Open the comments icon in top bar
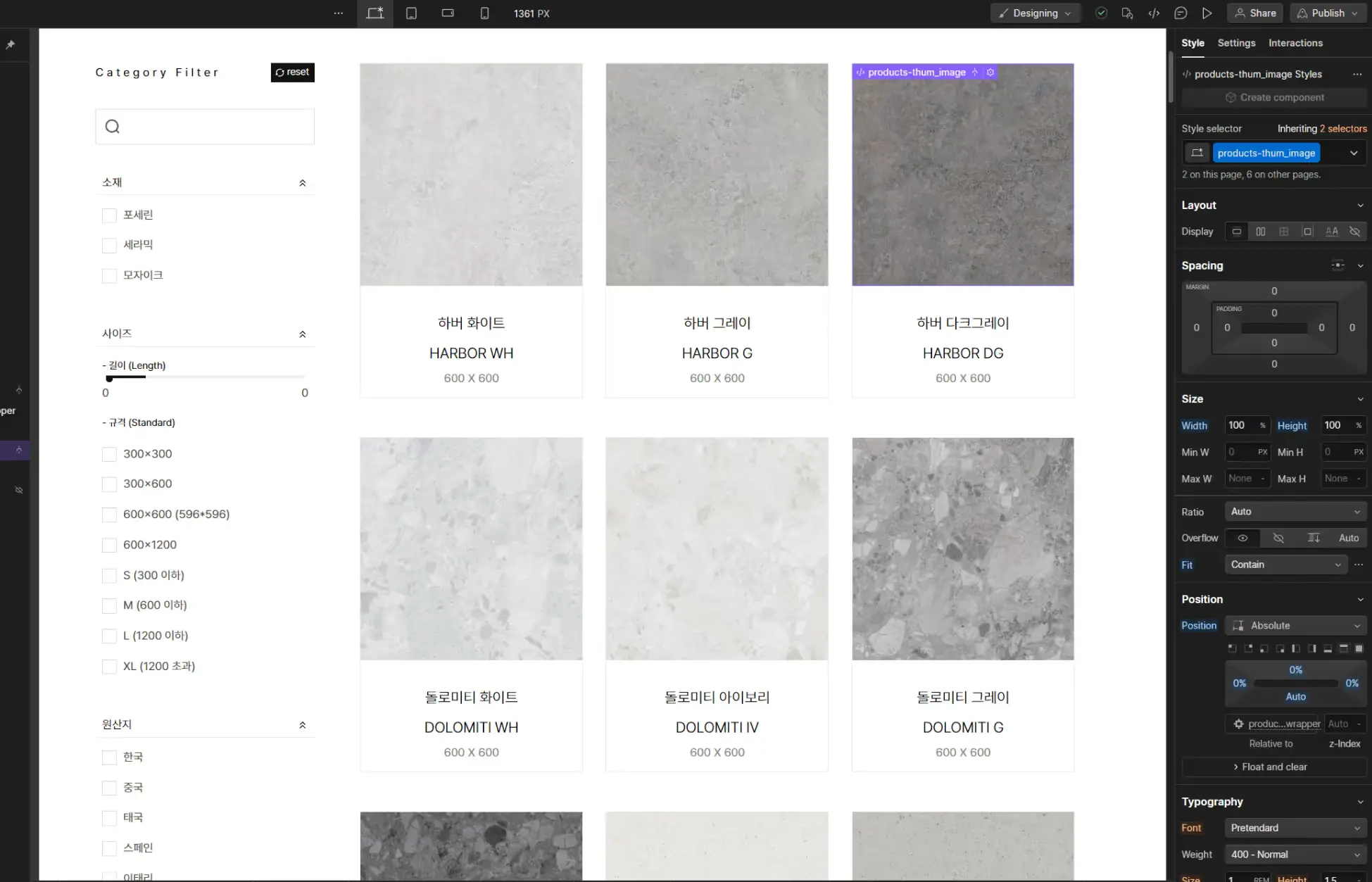 (1181, 13)
